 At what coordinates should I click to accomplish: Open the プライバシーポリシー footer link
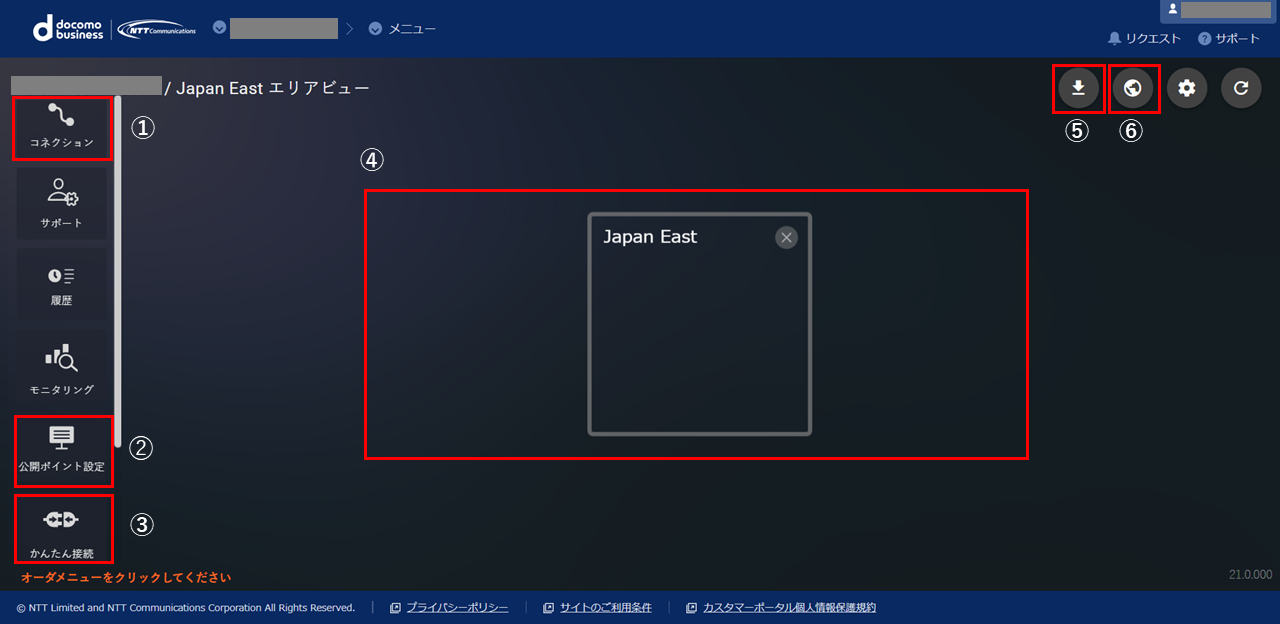[x=456, y=608]
